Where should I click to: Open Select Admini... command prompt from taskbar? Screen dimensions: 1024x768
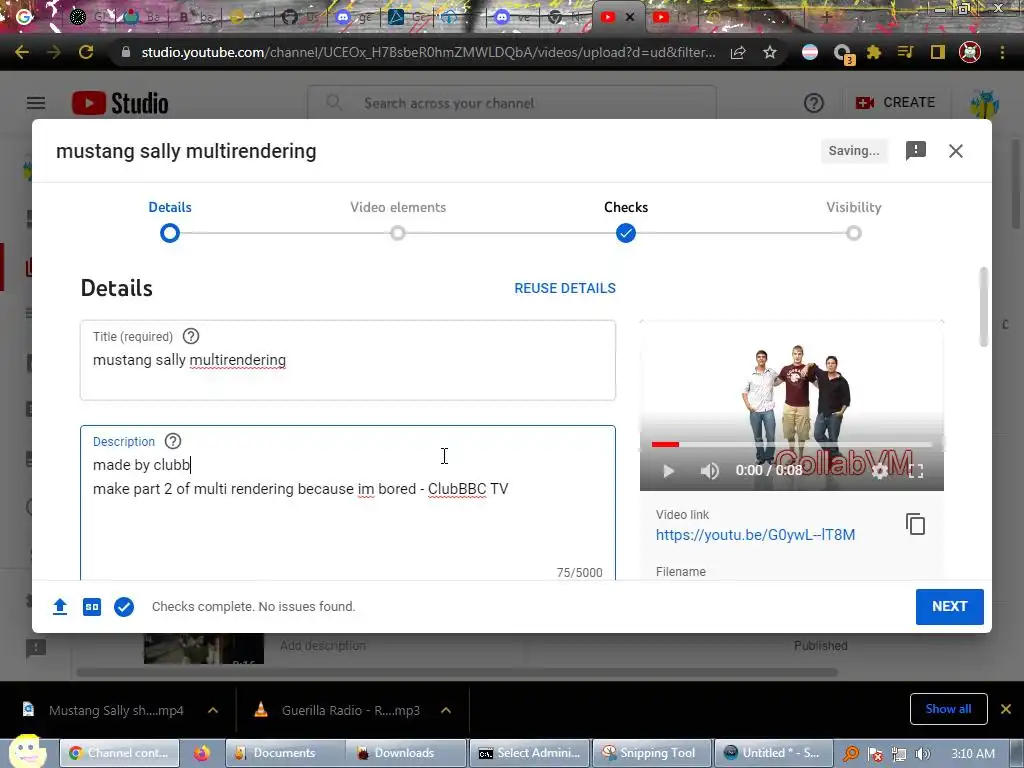(530, 753)
